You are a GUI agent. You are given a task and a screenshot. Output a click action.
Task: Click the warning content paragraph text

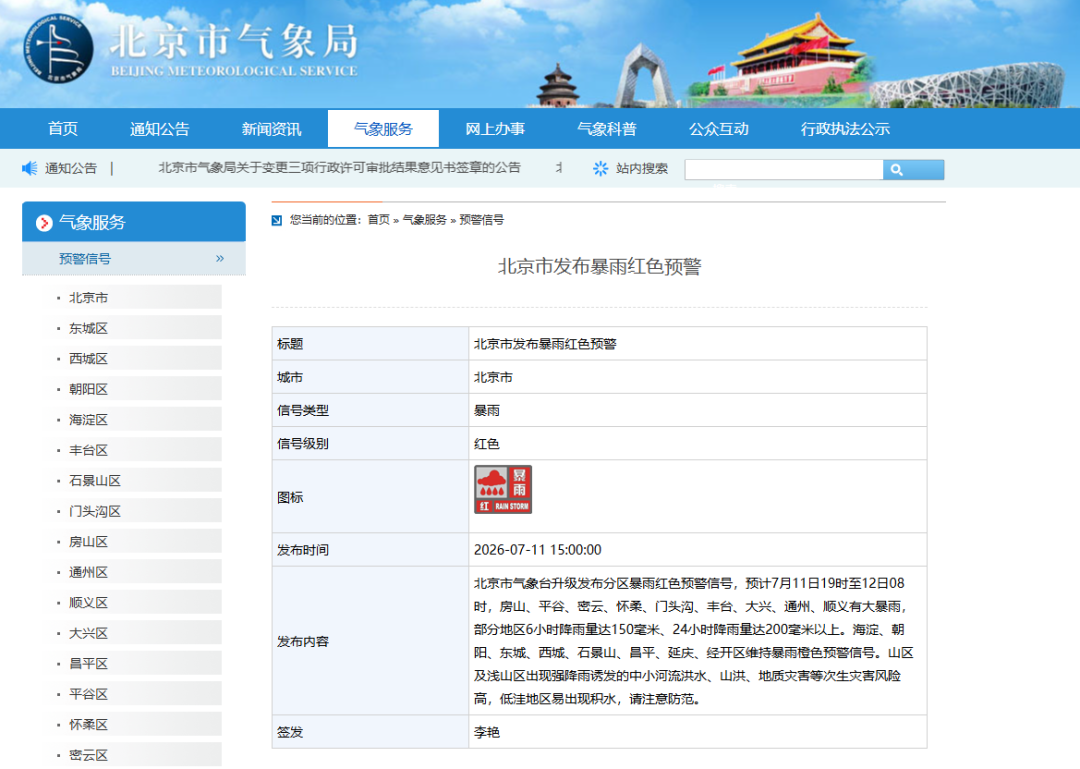[694, 641]
